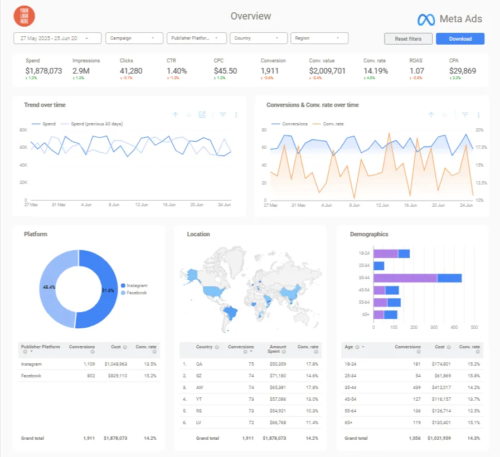The image size is (500, 457).
Task: Select the 35-44 age row in Demographics table
Action: 412,387
